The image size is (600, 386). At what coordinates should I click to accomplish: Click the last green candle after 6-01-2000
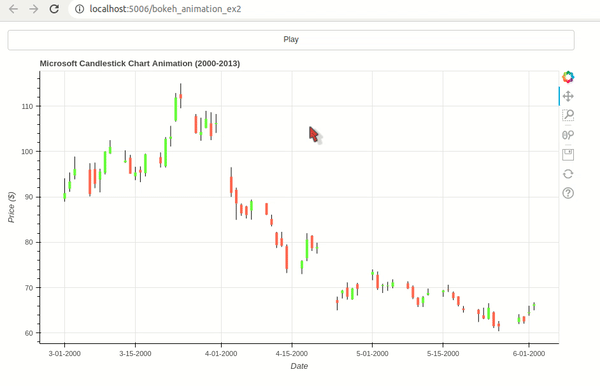coord(534,306)
